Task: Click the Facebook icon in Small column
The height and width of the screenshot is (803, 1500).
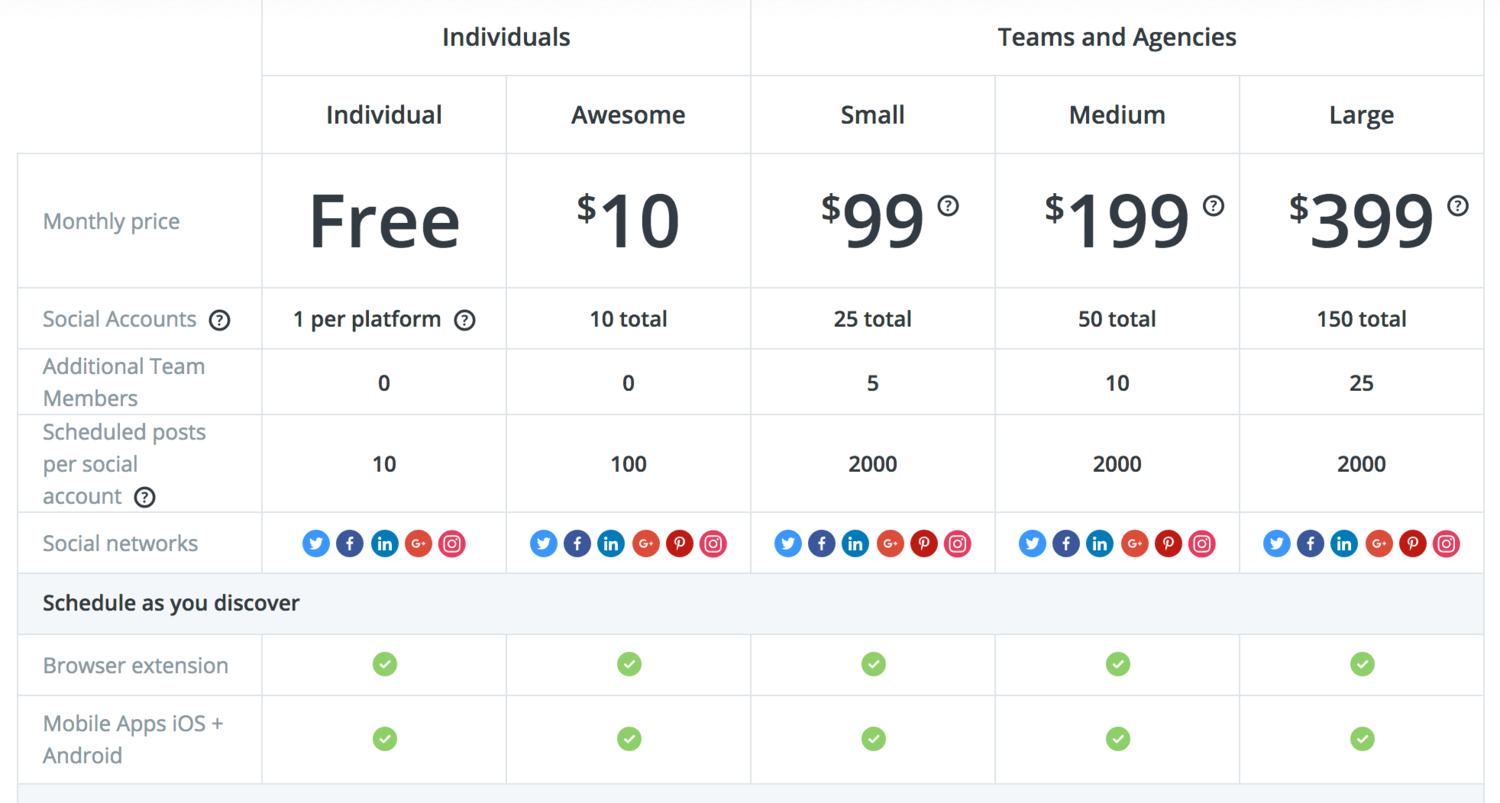Action: pos(822,544)
